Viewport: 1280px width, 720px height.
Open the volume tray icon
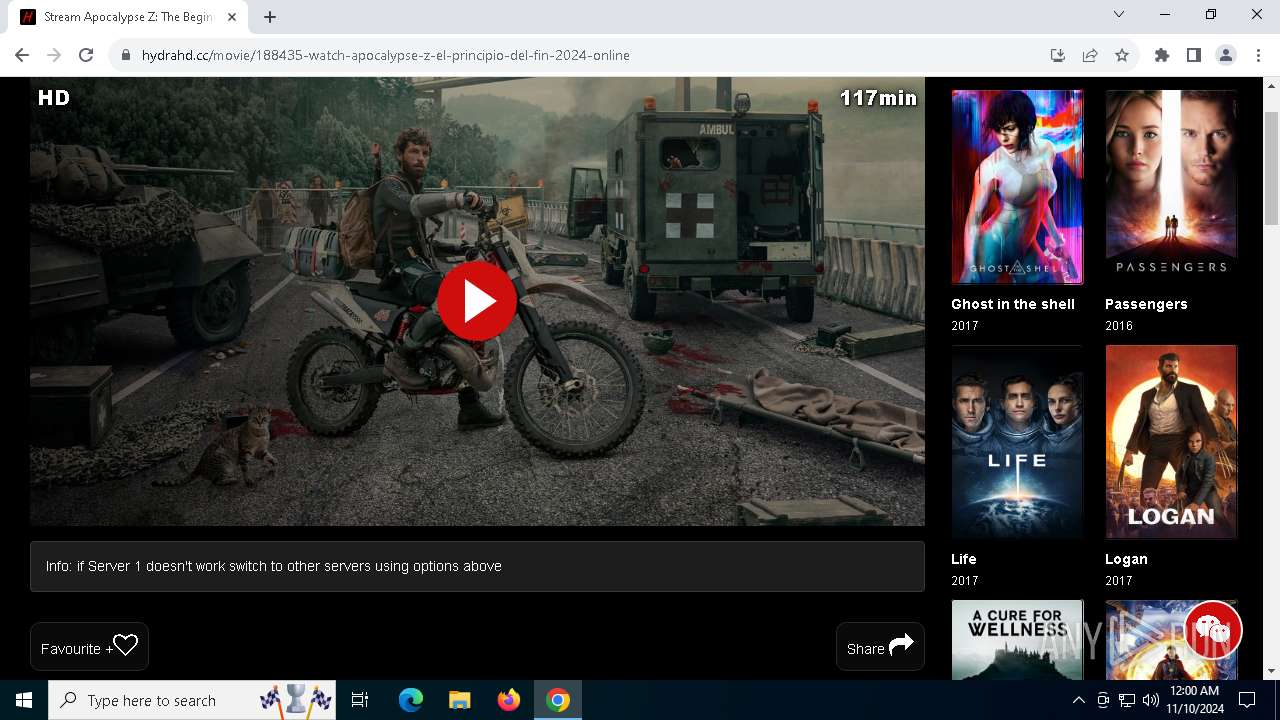pyautogui.click(x=1151, y=700)
